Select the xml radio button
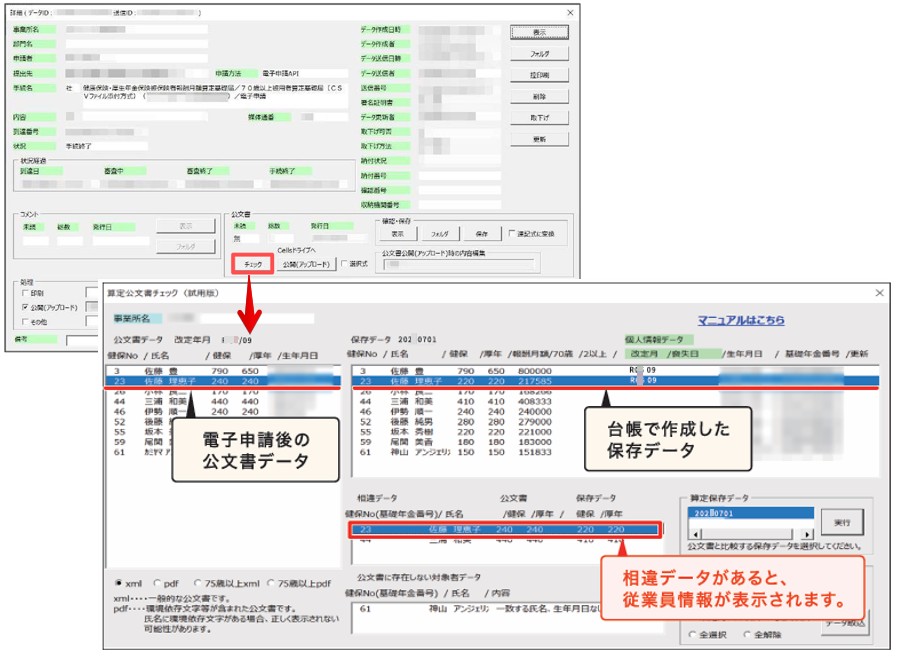897x657 pixels. pyautogui.click(x=118, y=583)
